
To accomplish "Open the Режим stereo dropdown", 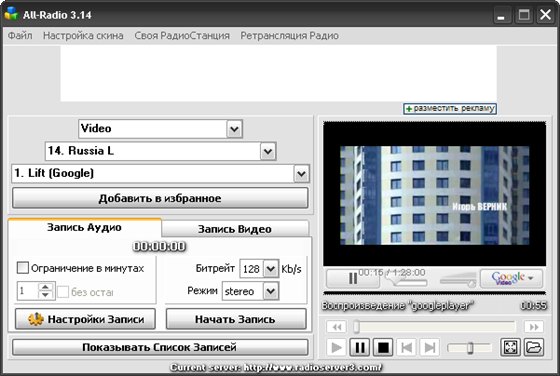I will pos(271,291).
